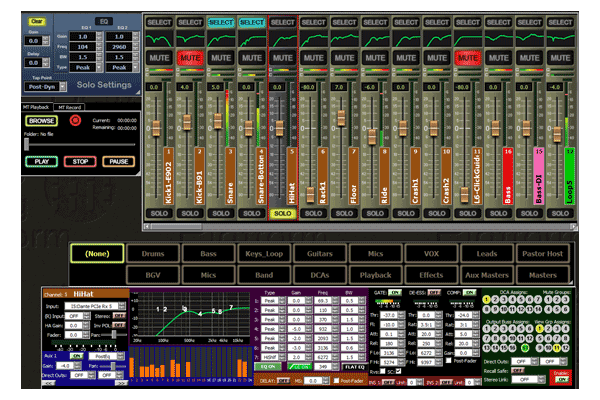Viewport: 600px width, 400px height.
Task: Select the Aux Masters view group
Action: (487, 275)
